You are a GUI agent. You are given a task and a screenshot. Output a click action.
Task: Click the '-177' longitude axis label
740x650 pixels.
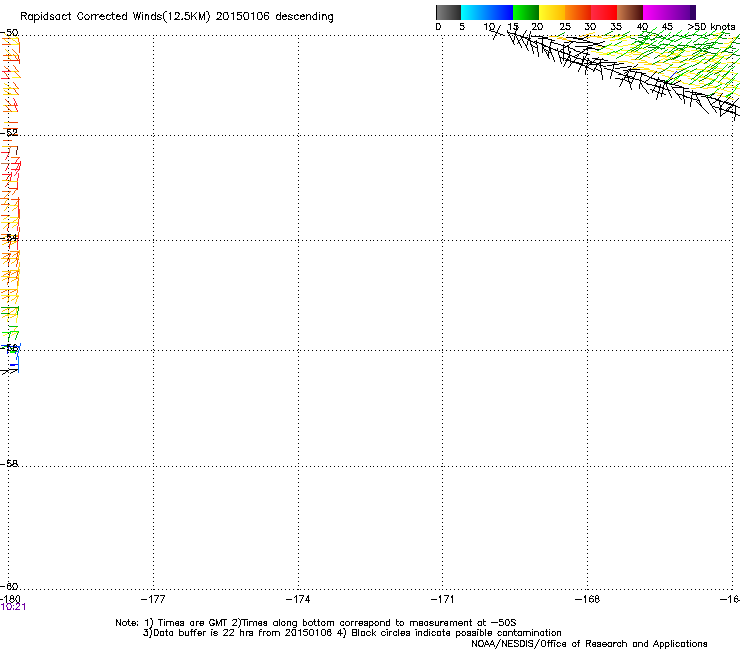click(x=153, y=599)
